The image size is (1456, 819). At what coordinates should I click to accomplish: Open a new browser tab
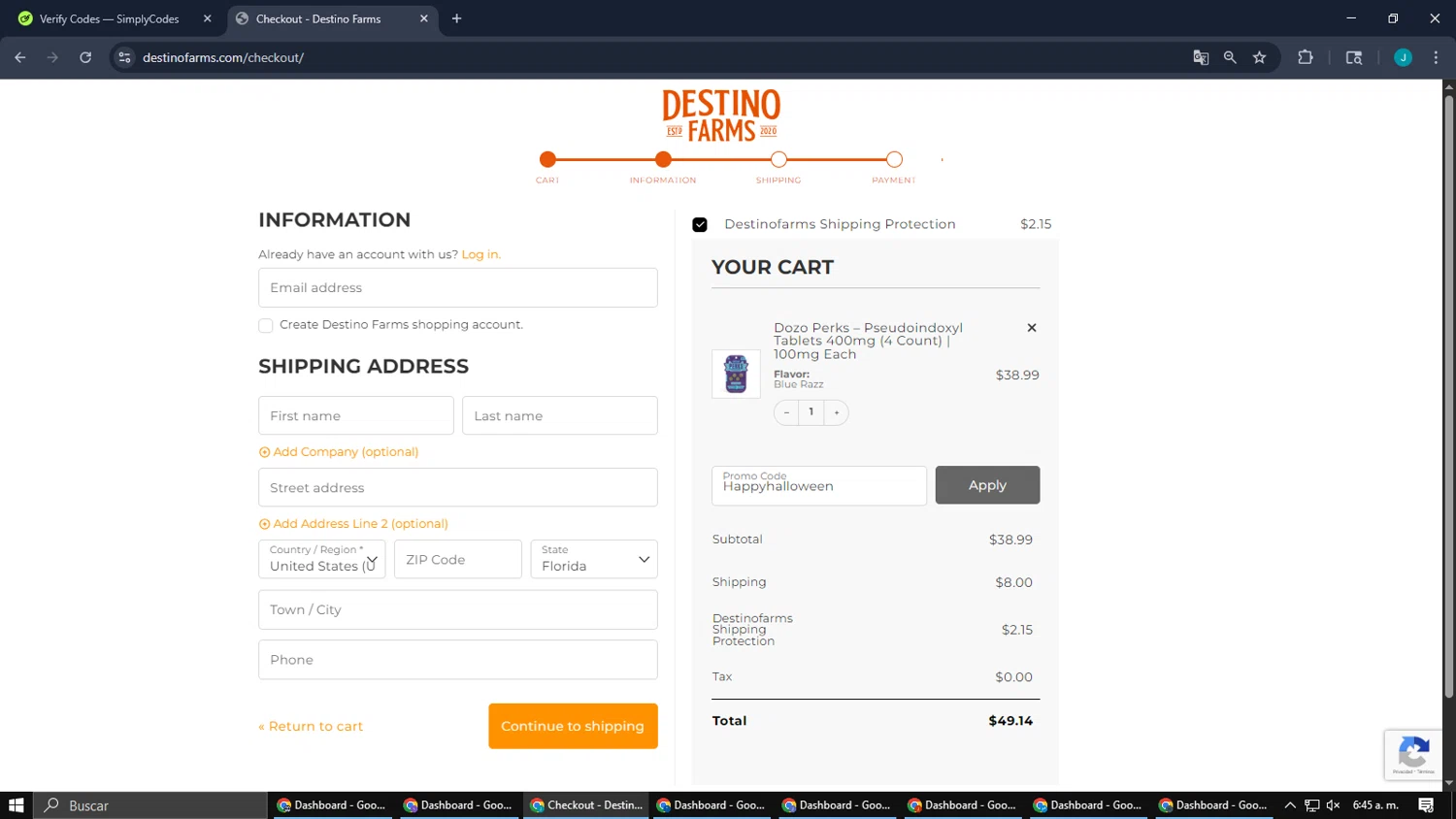point(456,18)
